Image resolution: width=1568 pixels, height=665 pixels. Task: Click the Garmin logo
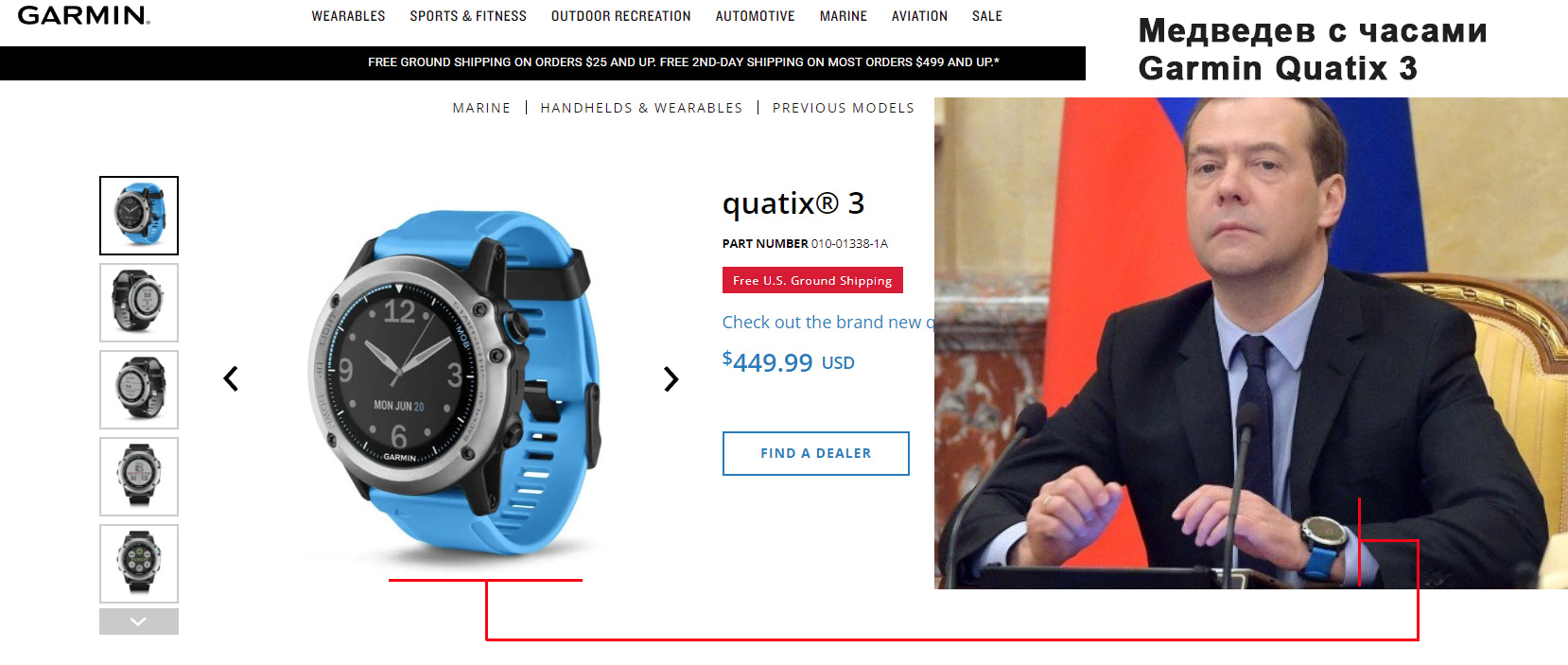(84, 15)
